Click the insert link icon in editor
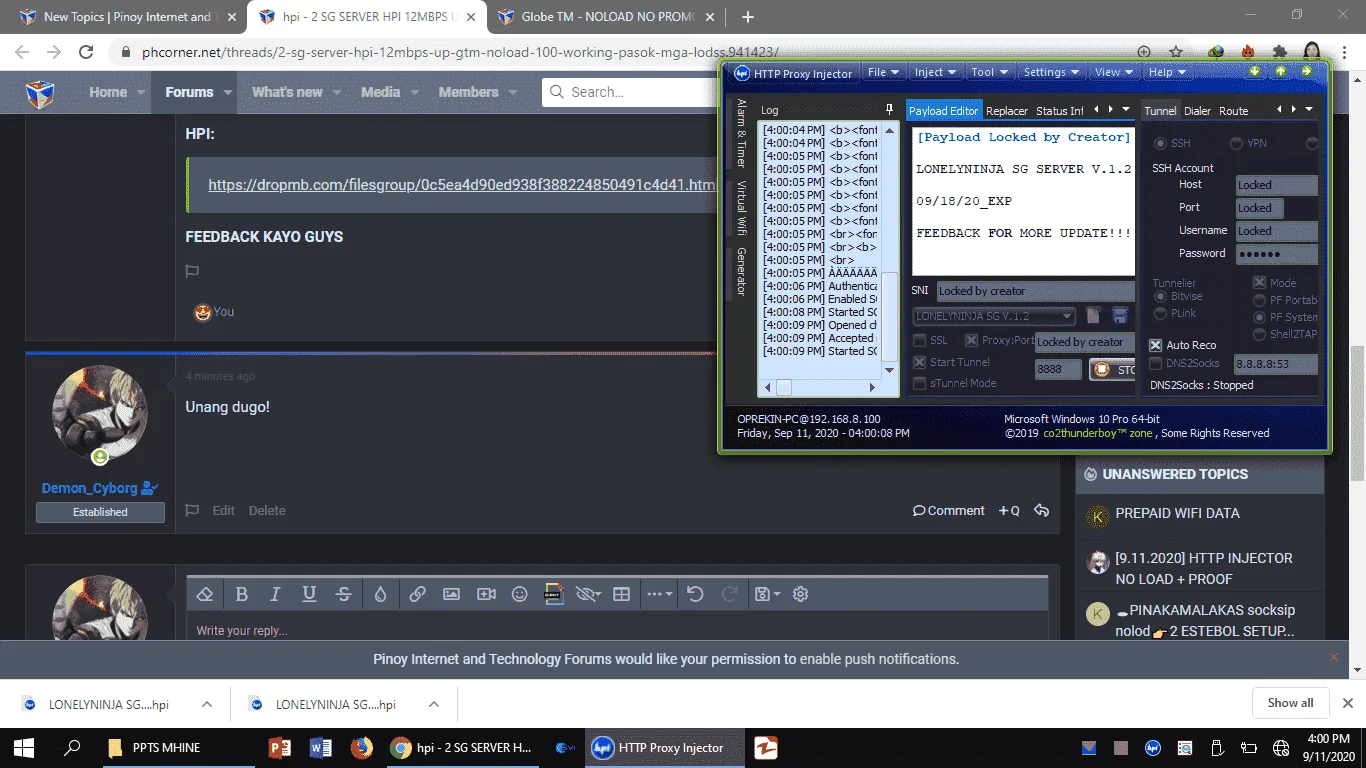This screenshot has width=1366, height=768. (417, 594)
